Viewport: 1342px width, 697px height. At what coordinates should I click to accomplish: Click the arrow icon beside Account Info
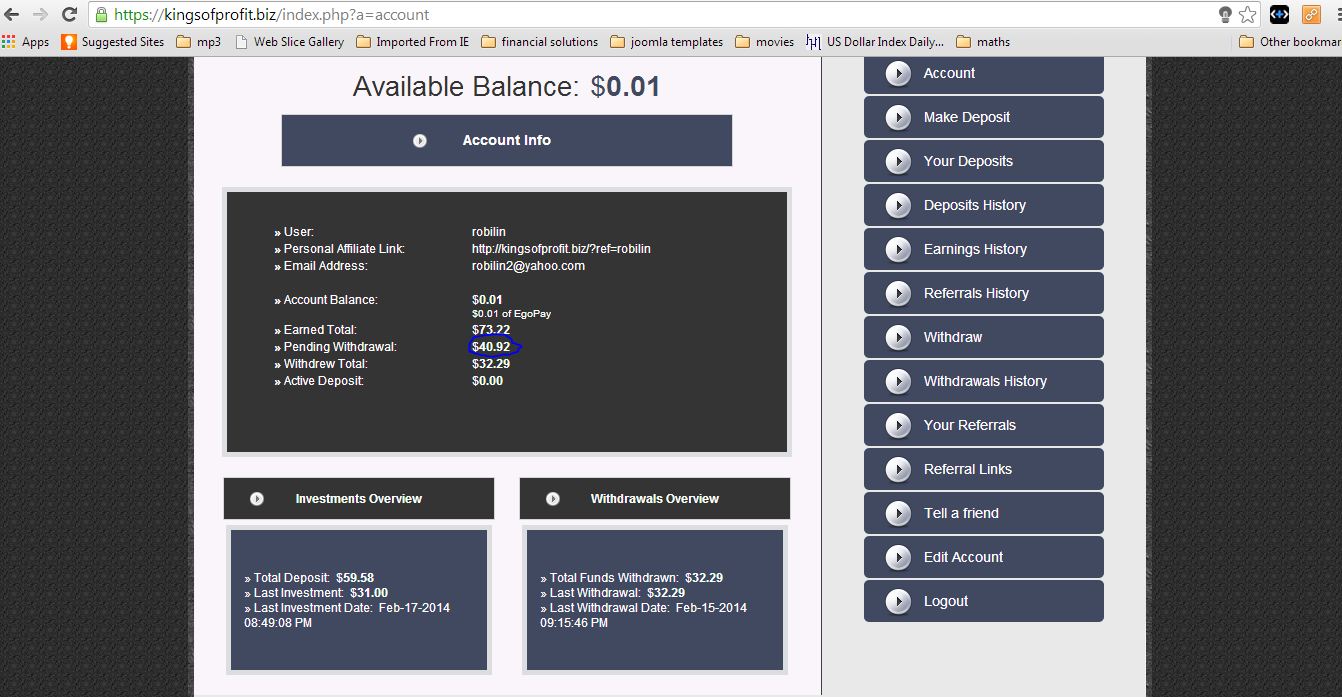point(420,141)
